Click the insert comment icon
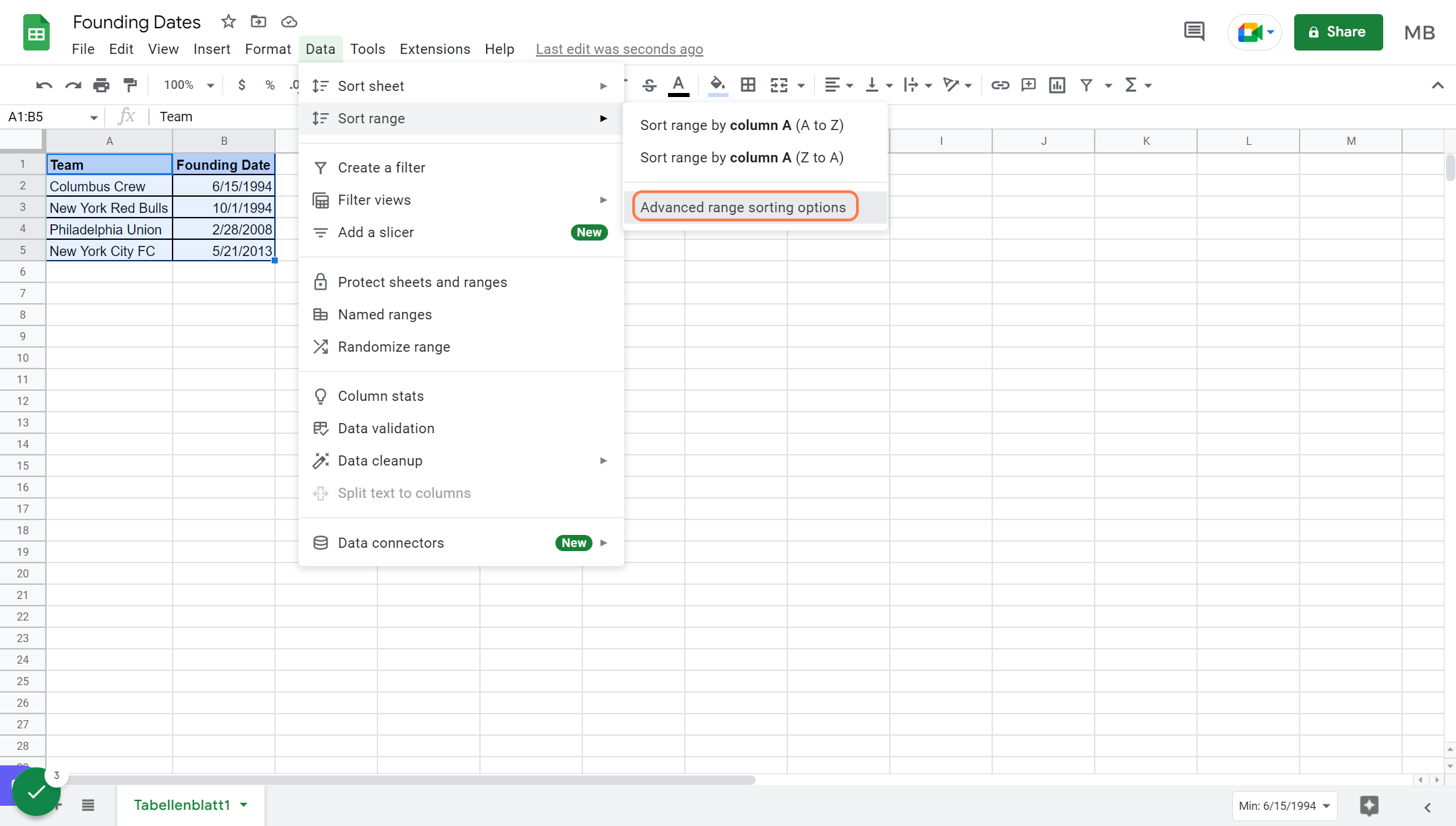Image resolution: width=1456 pixels, height=826 pixels. pyautogui.click(x=1029, y=85)
